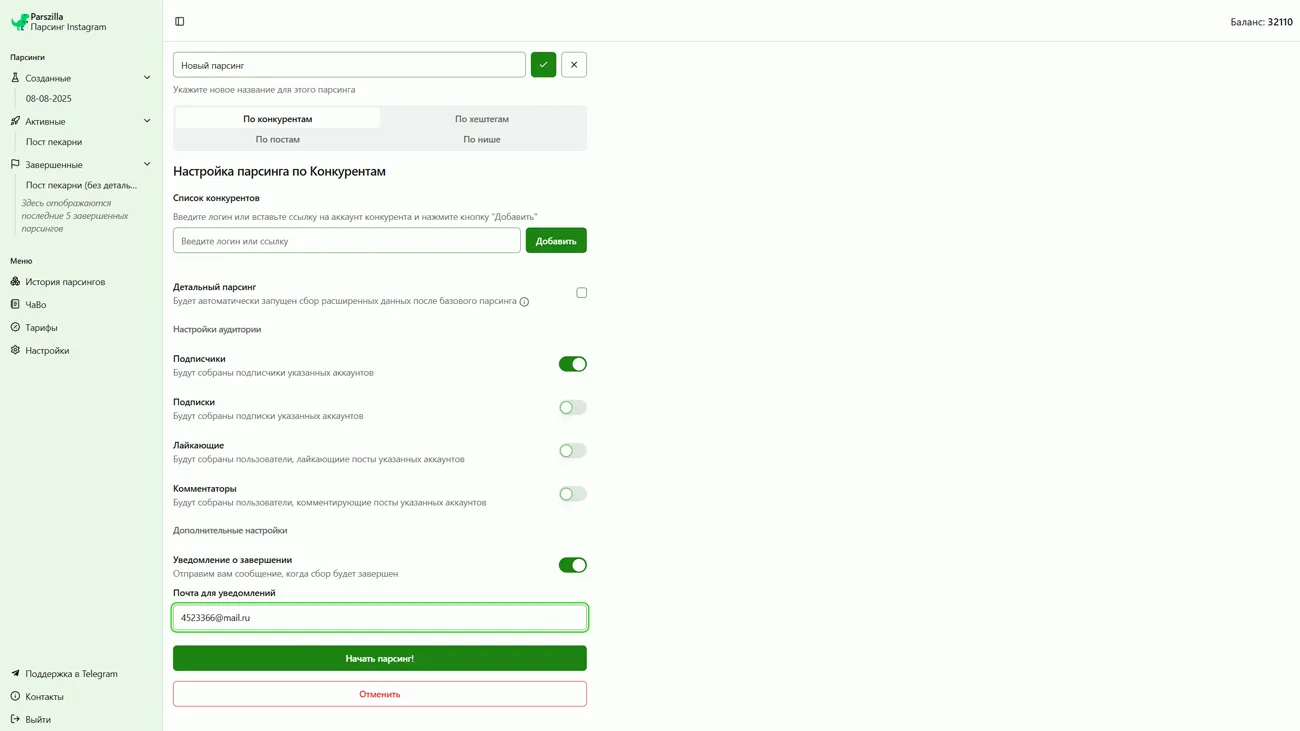1300x731 pixels.
Task: Enable the Лайкающие toggle
Action: [x=572, y=451]
